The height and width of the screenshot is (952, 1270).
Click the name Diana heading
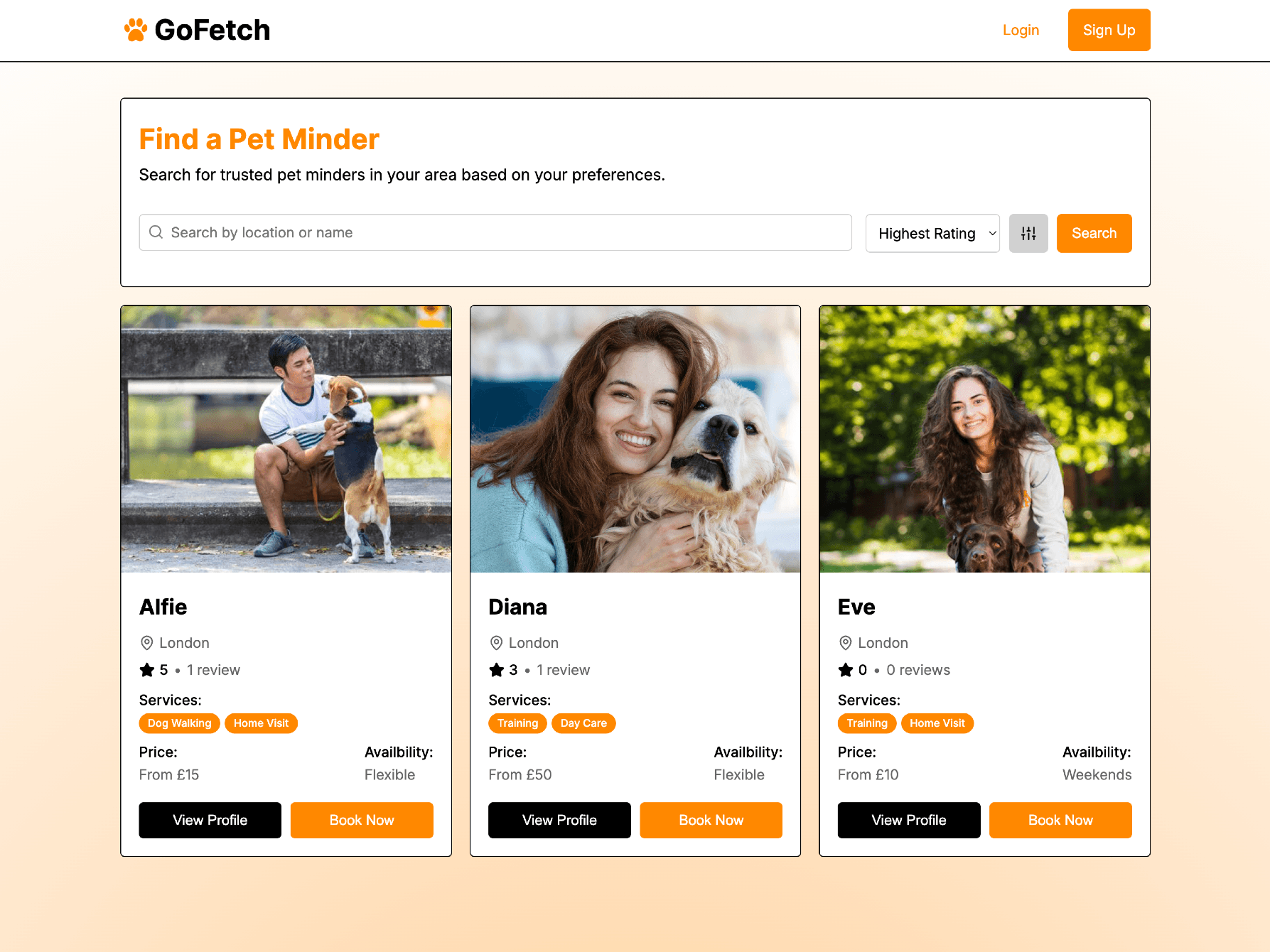click(518, 607)
